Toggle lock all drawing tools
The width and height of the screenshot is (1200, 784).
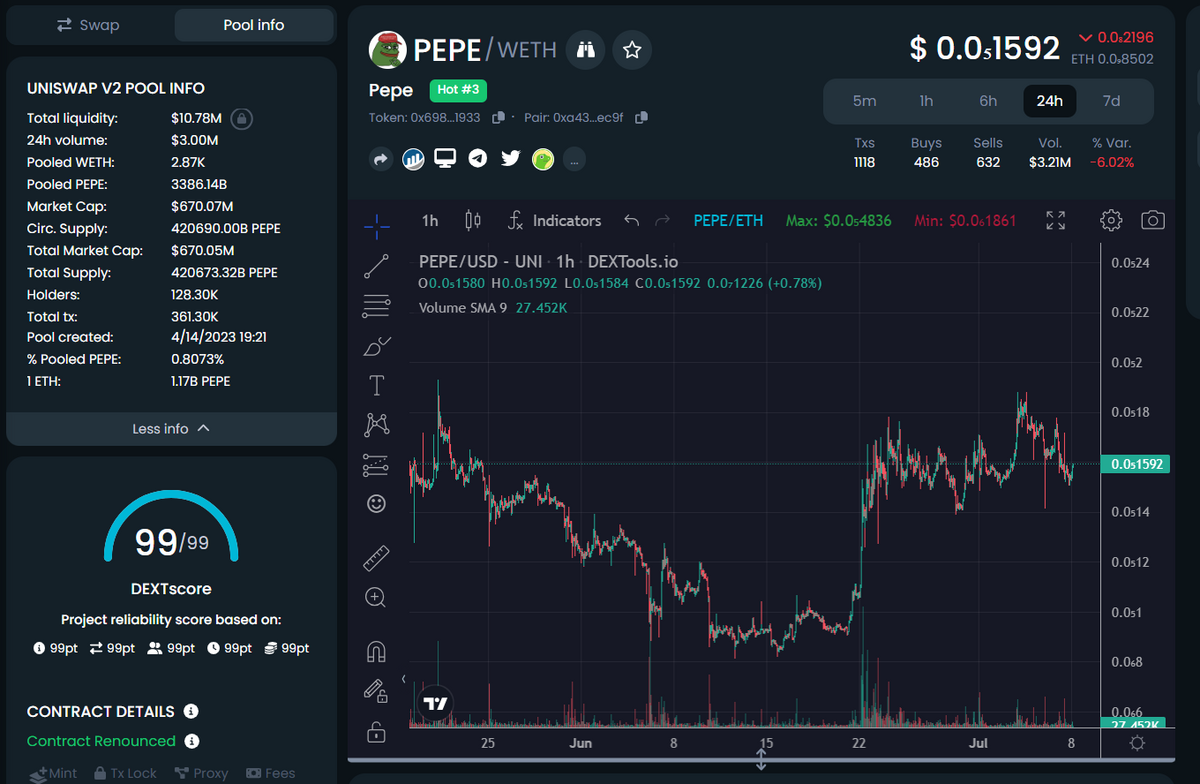point(376,731)
